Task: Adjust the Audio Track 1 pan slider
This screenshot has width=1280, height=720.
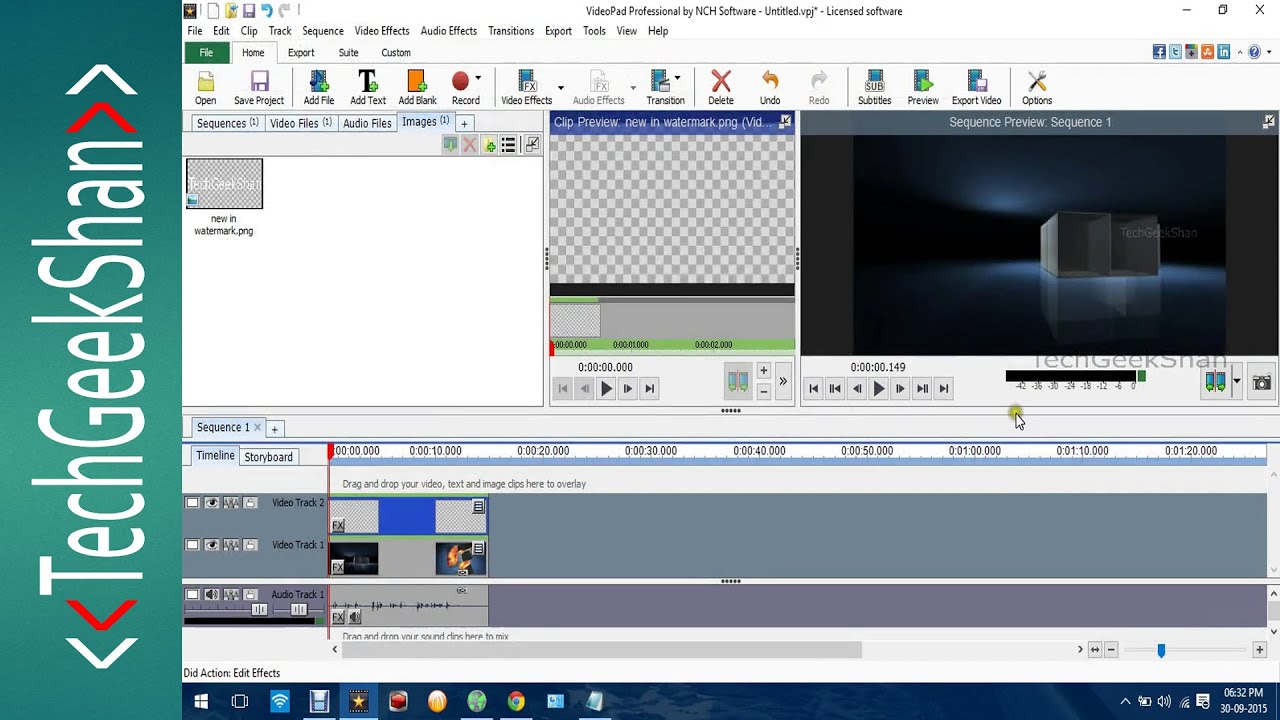Action: 298,609
